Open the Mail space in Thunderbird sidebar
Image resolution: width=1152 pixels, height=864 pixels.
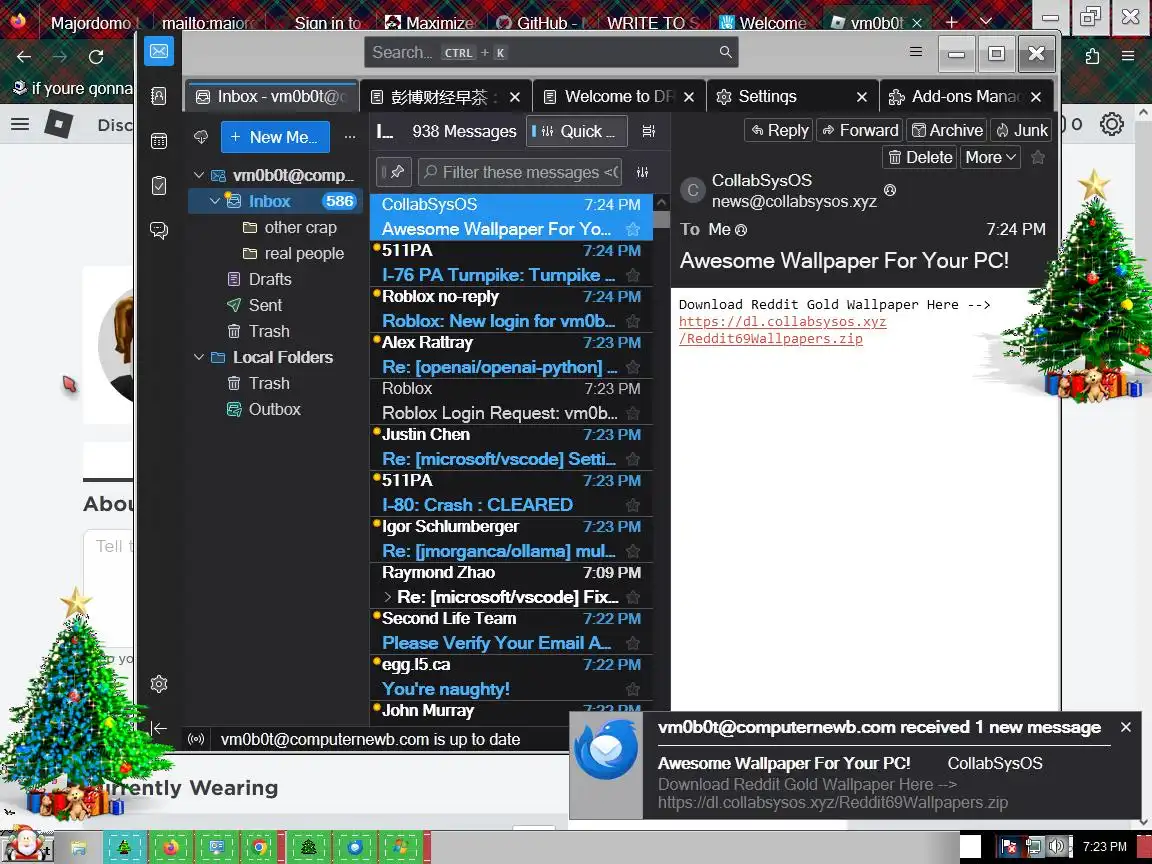pyautogui.click(x=159, y=51)
